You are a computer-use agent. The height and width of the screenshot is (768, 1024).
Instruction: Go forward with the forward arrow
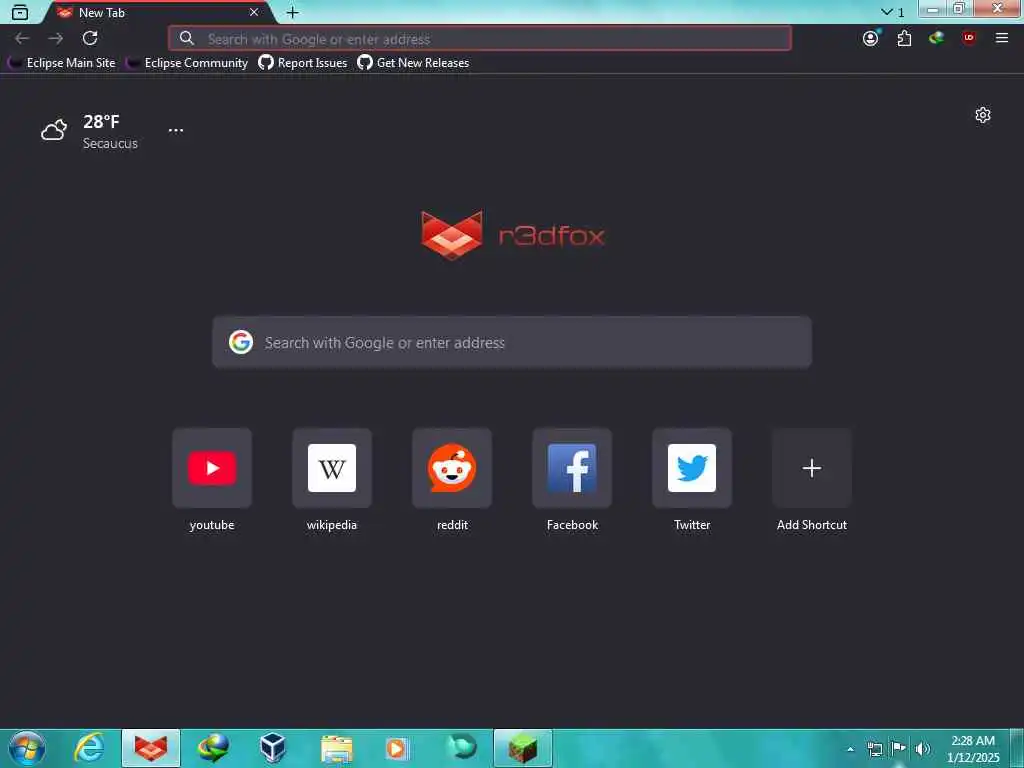(x=56, y=39)
